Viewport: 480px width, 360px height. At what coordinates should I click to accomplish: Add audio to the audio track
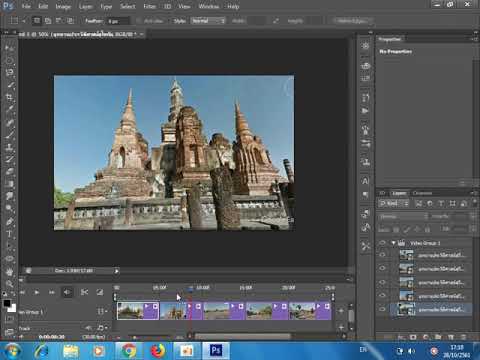point(341,328)
